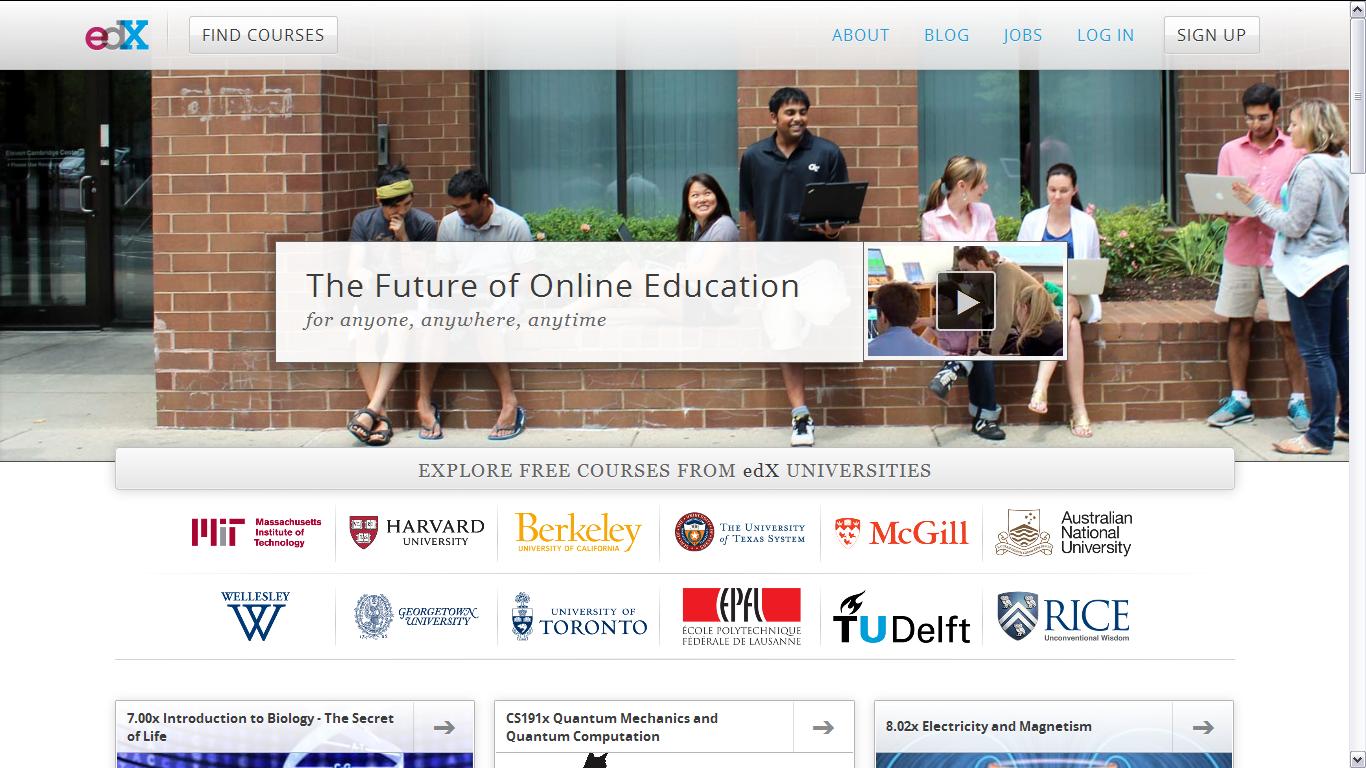The image size is (1366, 768).
Task: Click The Future of Online Education headline
Action: [553, 286]
